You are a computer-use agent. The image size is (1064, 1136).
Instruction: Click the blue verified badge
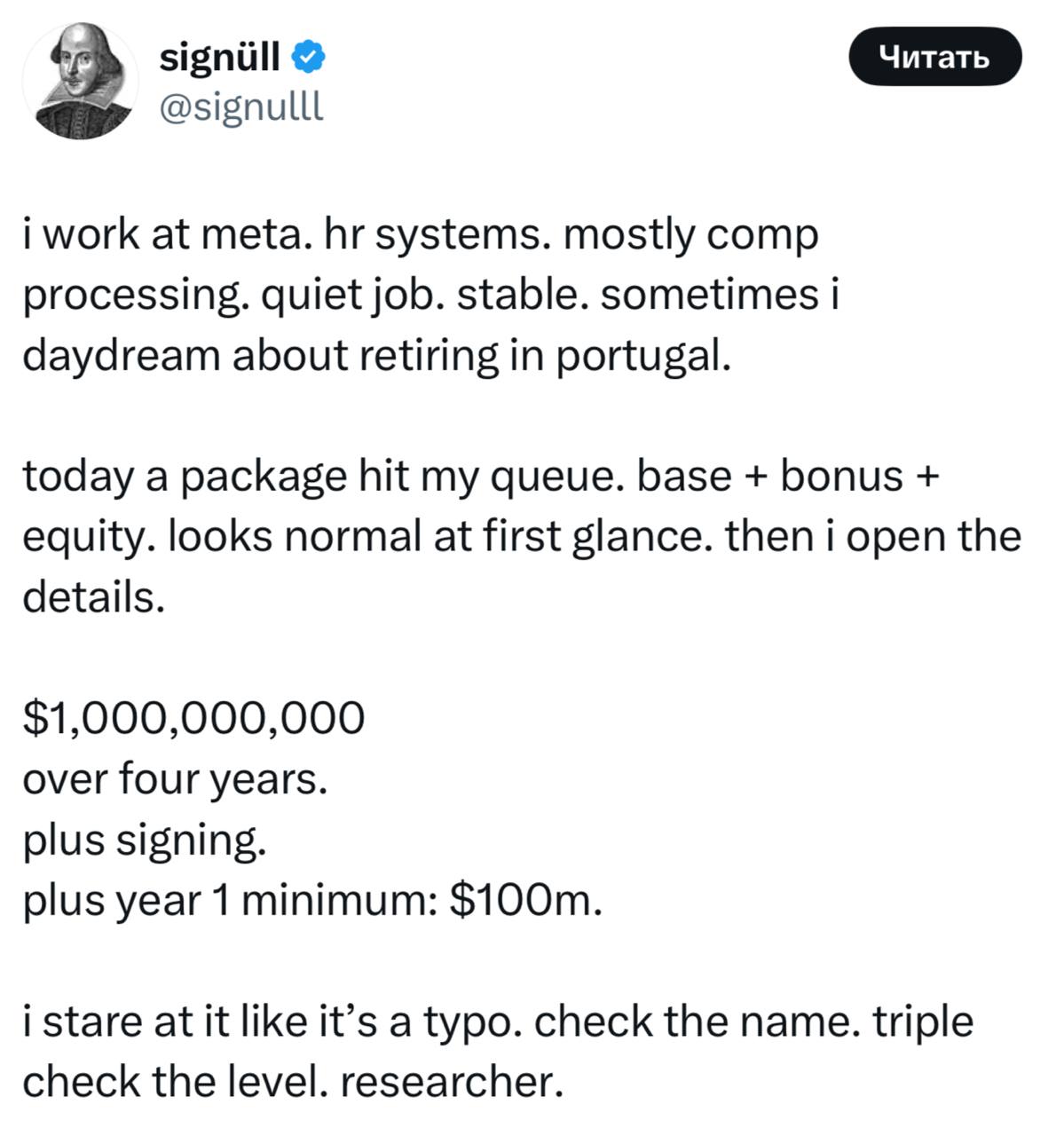point(308,58)
